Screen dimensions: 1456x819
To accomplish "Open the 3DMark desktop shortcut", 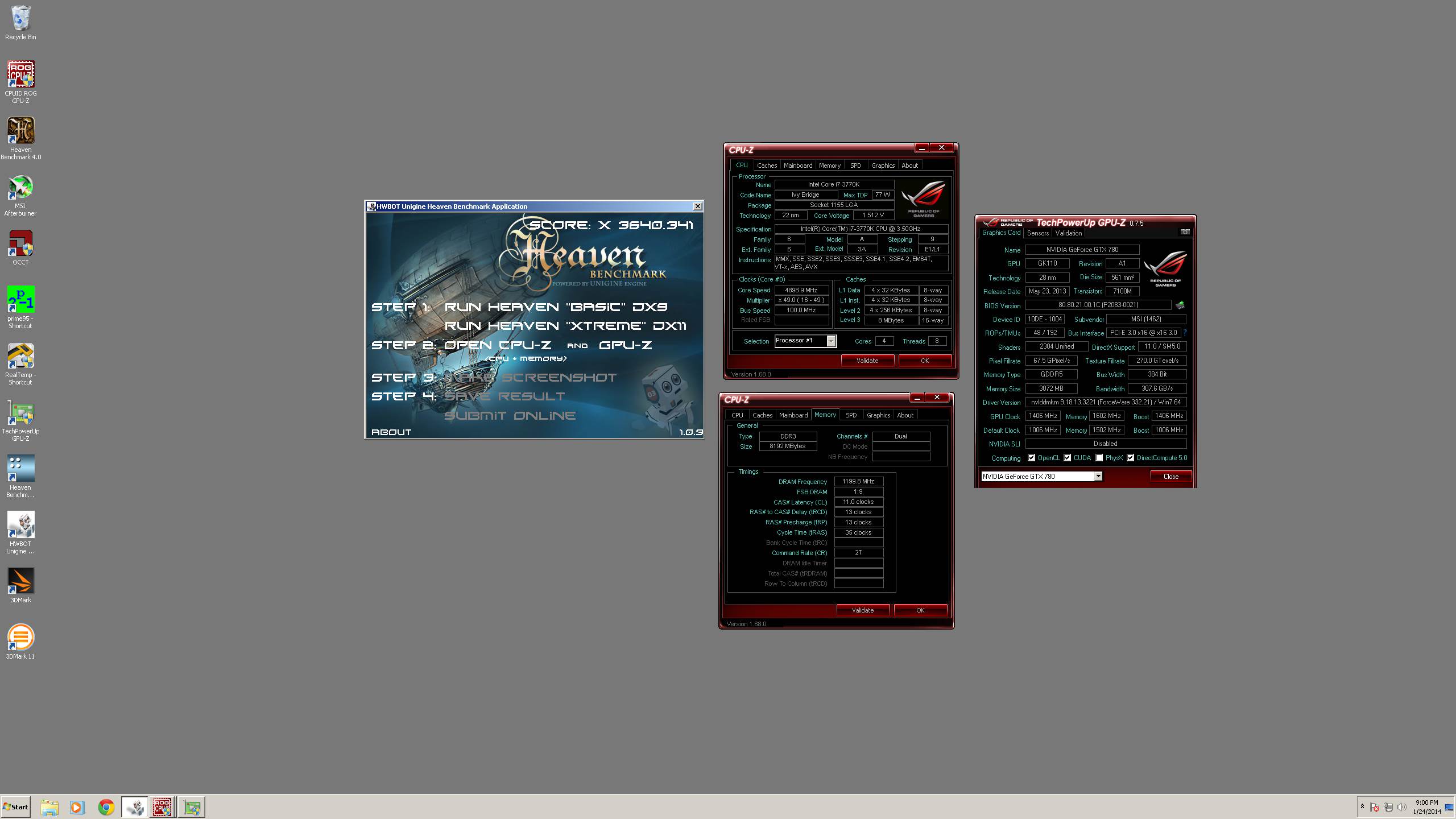I will [x=20, y=585].
